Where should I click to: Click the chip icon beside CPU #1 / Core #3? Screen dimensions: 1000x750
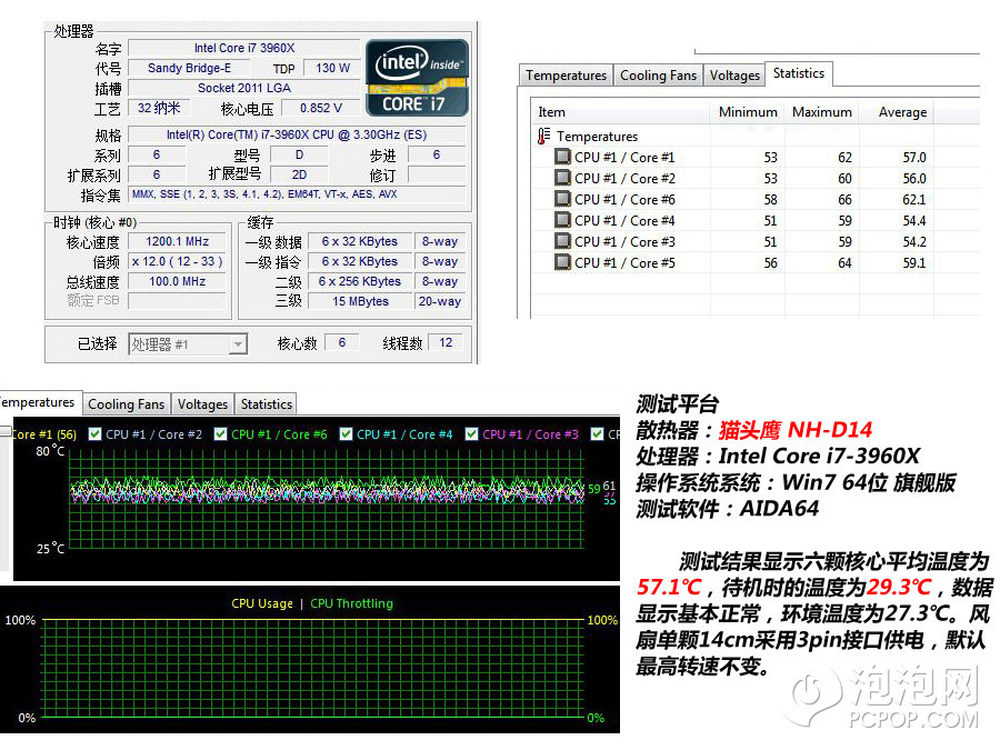[x=562, y=240]
